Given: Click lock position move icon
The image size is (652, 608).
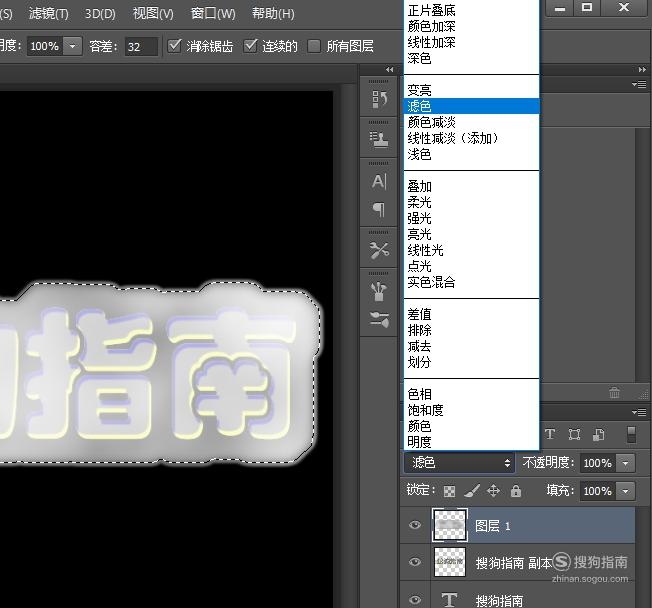Looking at the screenshot, I should 493,491.
